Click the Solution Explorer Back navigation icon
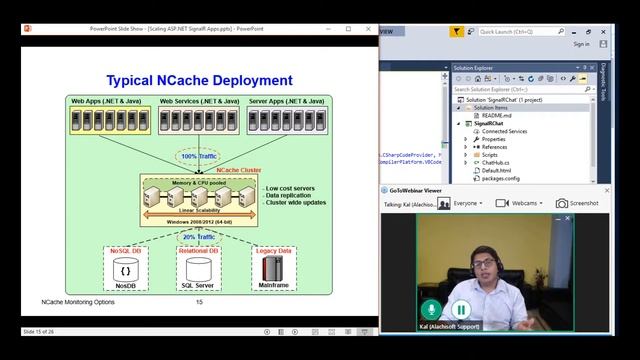 [458, 79]
